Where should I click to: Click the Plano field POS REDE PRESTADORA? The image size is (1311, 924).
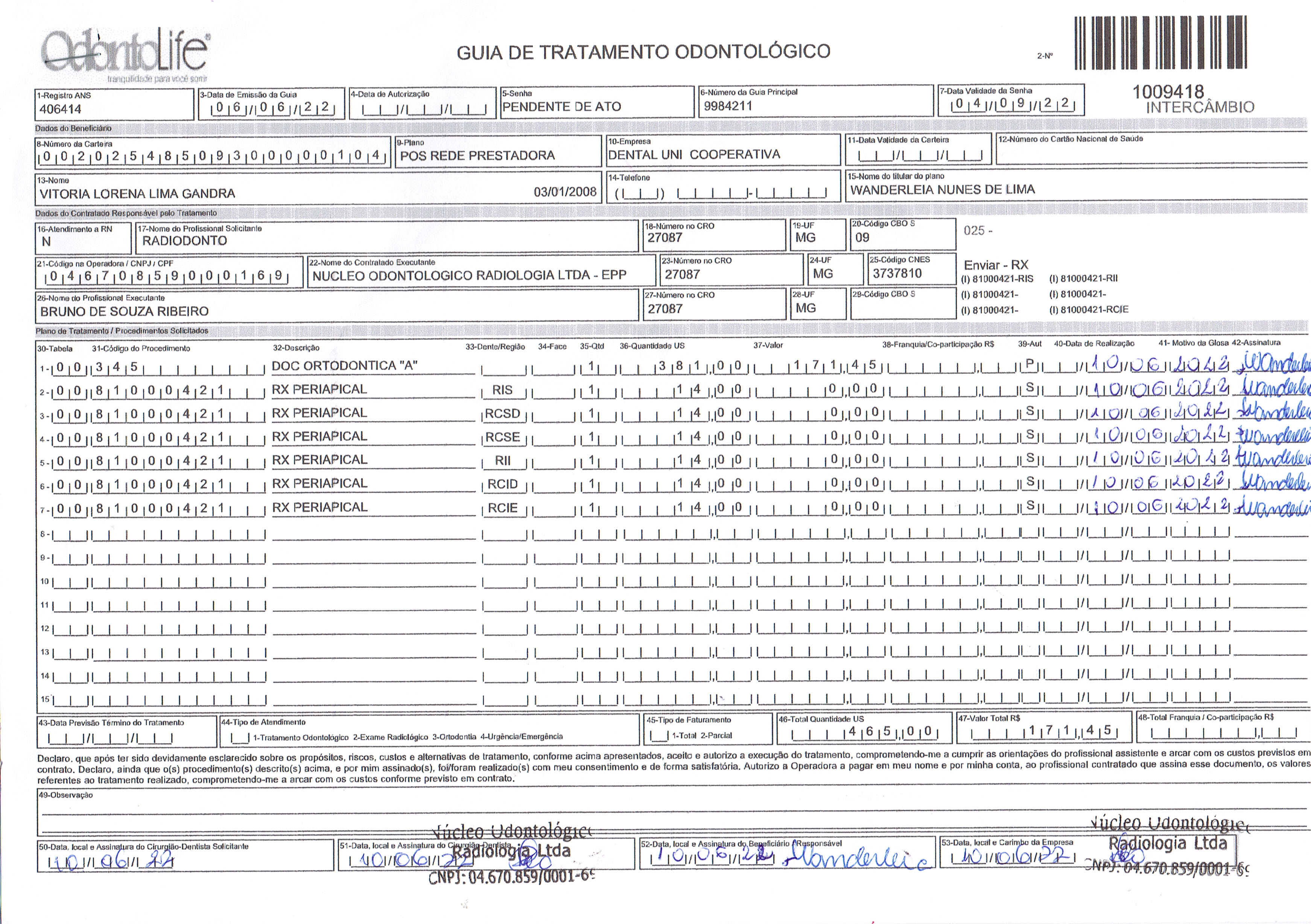click(x=478, y=155)
